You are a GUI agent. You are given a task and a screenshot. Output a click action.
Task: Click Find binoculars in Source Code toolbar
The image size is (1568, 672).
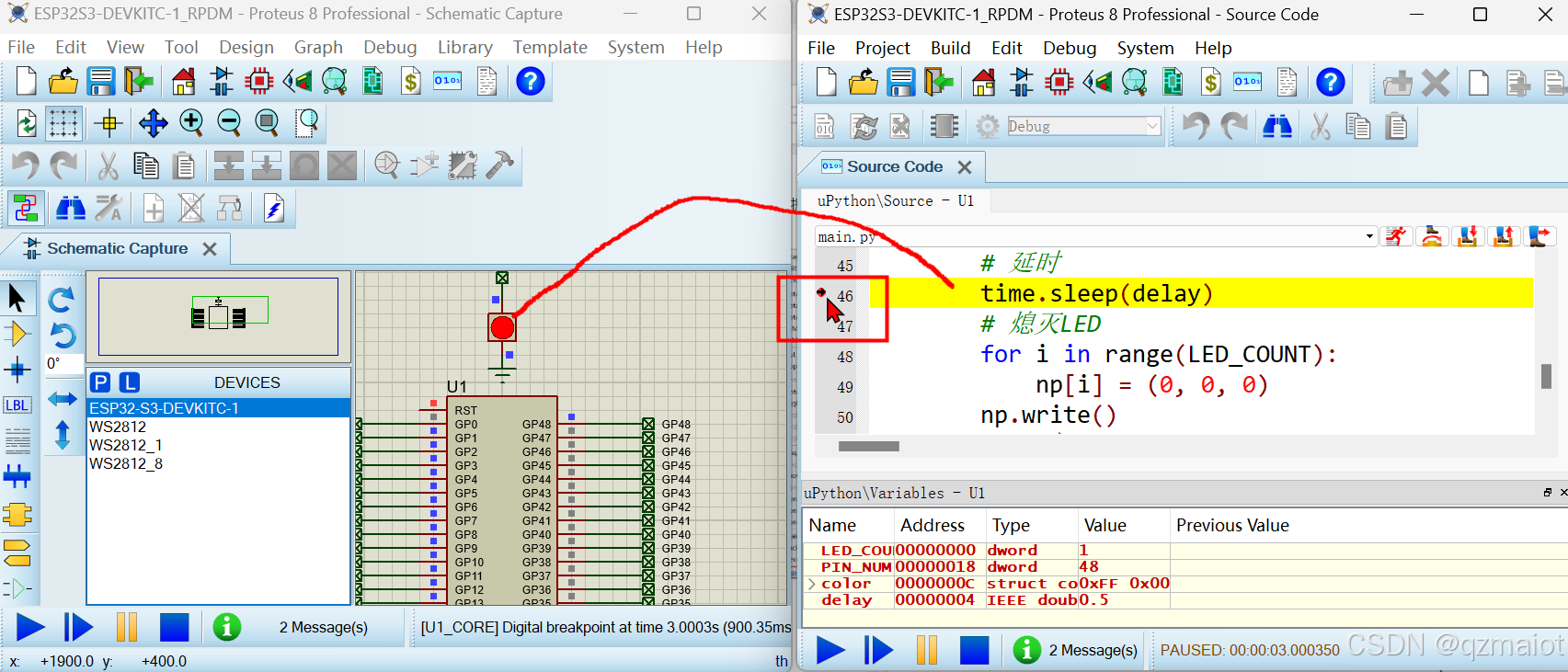coord(1276,126)
